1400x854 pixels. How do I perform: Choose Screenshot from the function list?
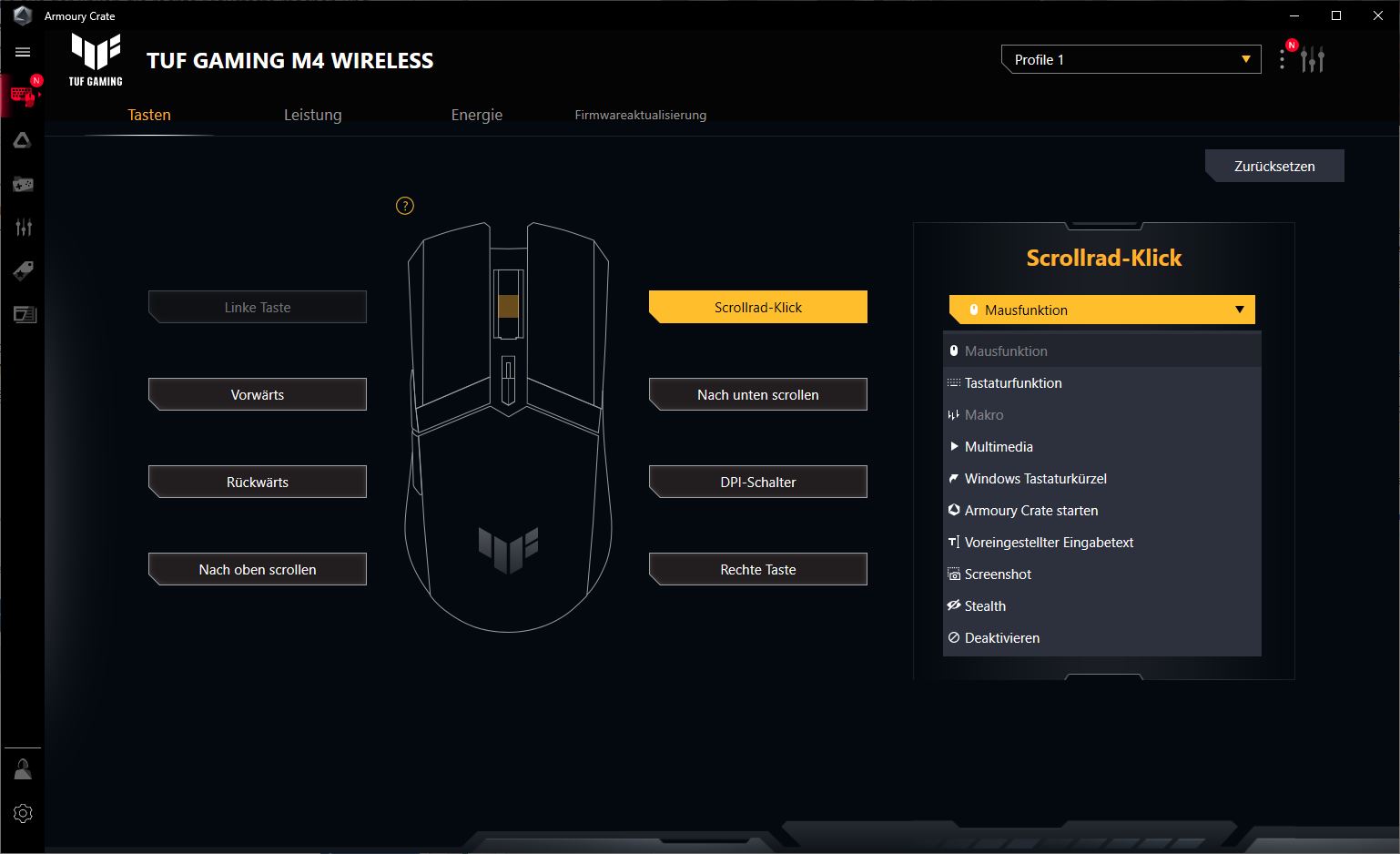[1102, 574]
